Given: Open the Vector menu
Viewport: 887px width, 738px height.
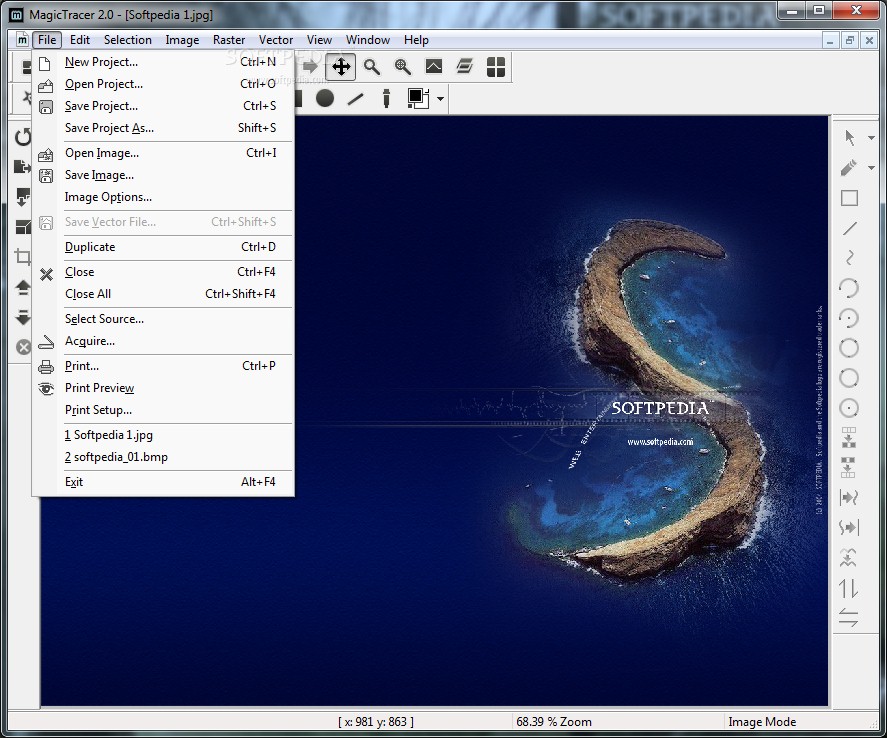Looking at the screenshot, I should pyautogui.click(x=276, y=40).
